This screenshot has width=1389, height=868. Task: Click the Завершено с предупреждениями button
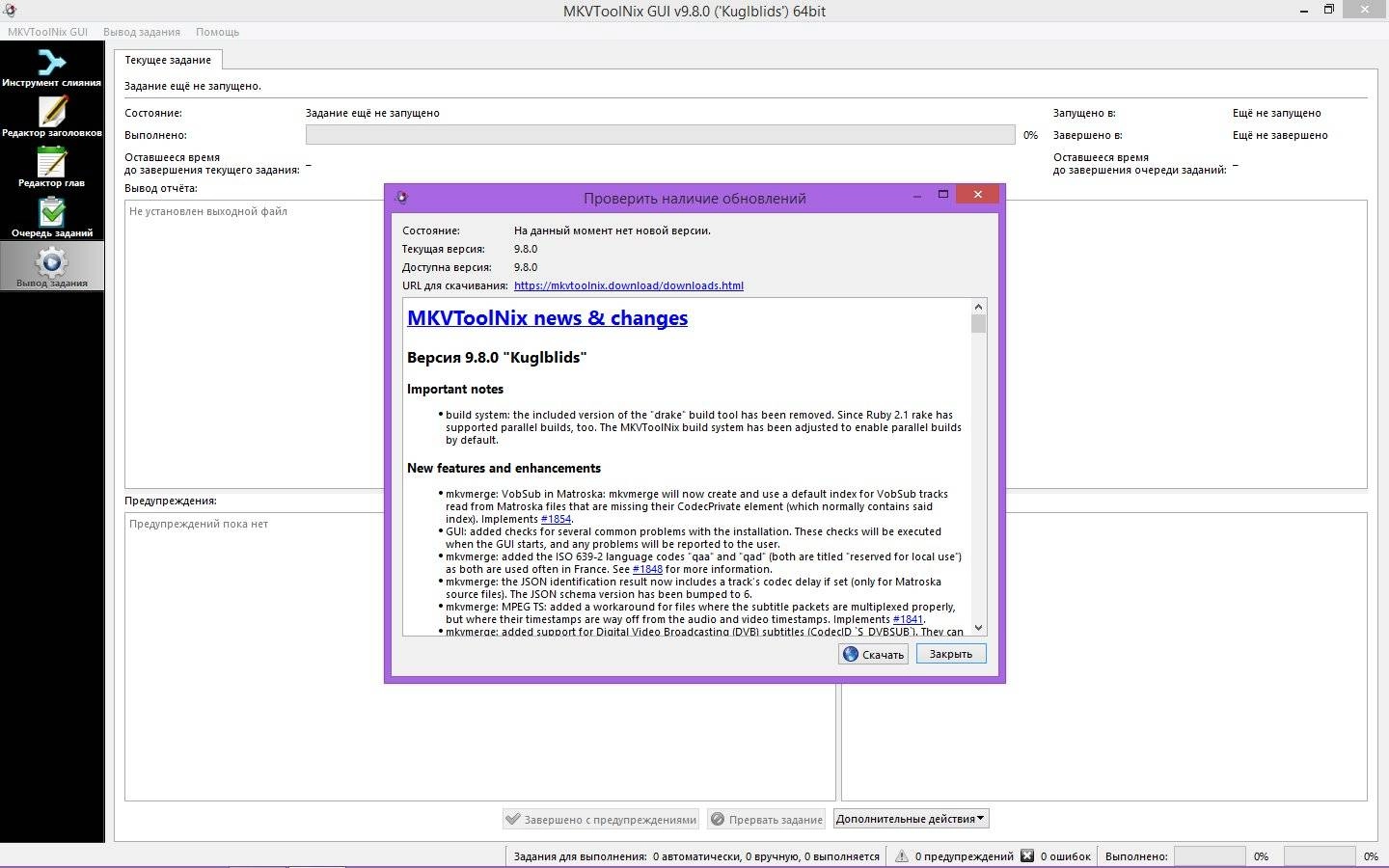click(x=601, y=820)
